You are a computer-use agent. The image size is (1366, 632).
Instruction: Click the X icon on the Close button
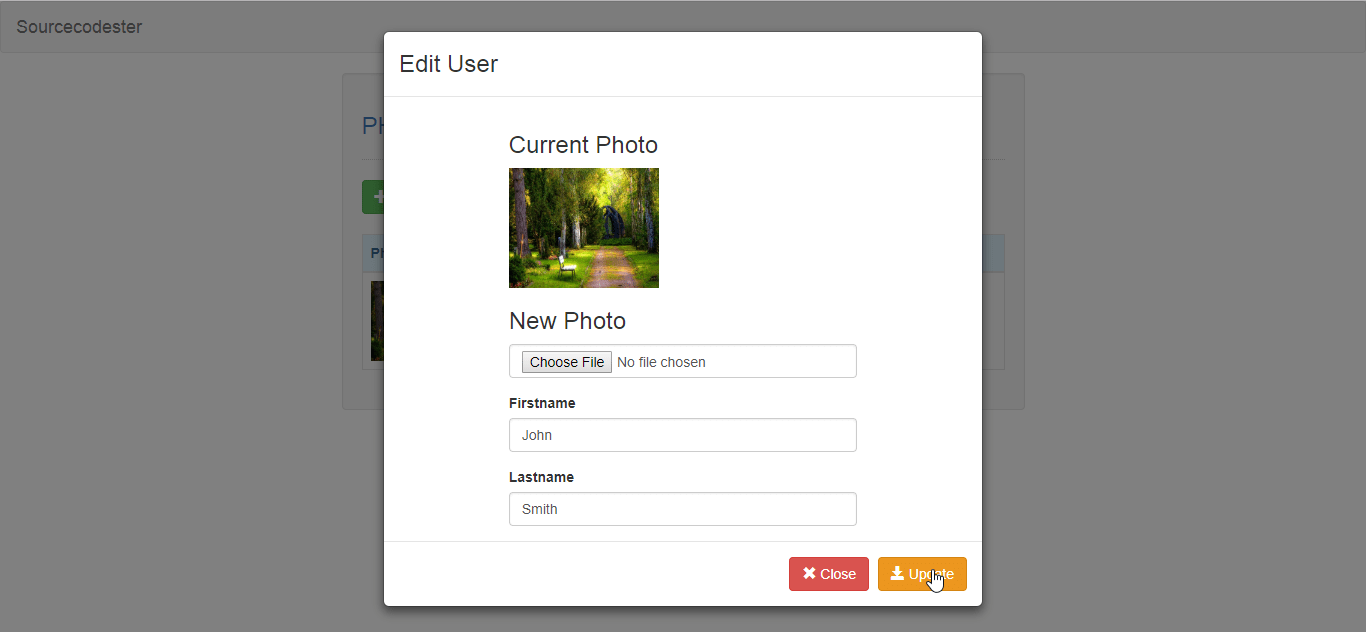(x=809, y=574)
